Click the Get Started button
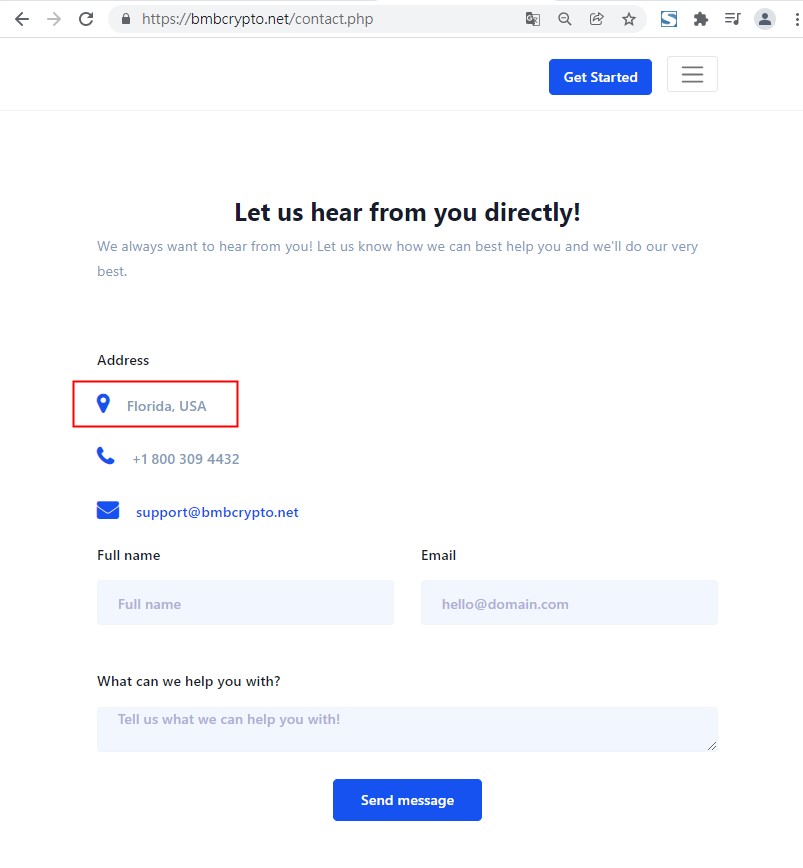803x868 pixels. pyautogui.click(x=600, y=77)
